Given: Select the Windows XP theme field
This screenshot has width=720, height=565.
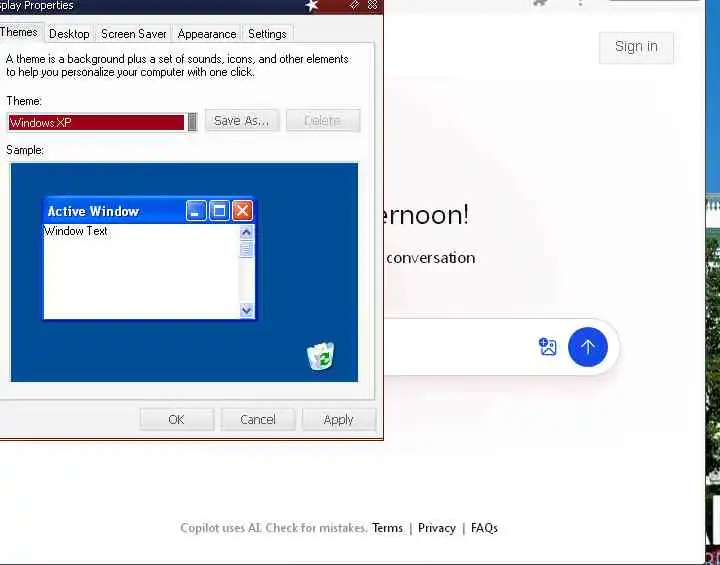Looking at the screenshot, I should [x=96, y=122].
